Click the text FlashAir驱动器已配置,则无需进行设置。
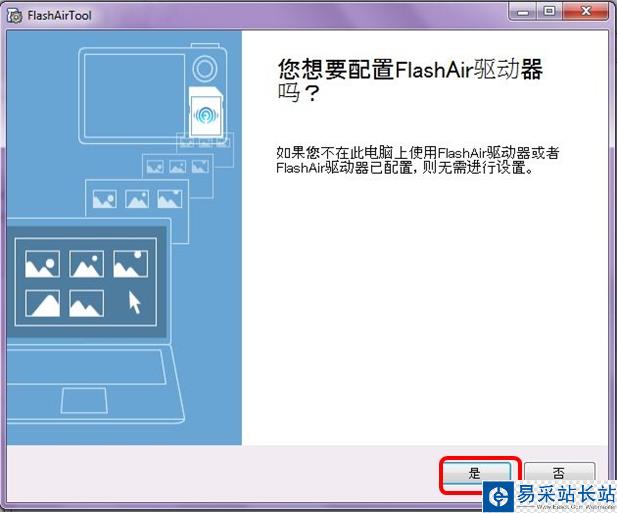 (405, 168)
